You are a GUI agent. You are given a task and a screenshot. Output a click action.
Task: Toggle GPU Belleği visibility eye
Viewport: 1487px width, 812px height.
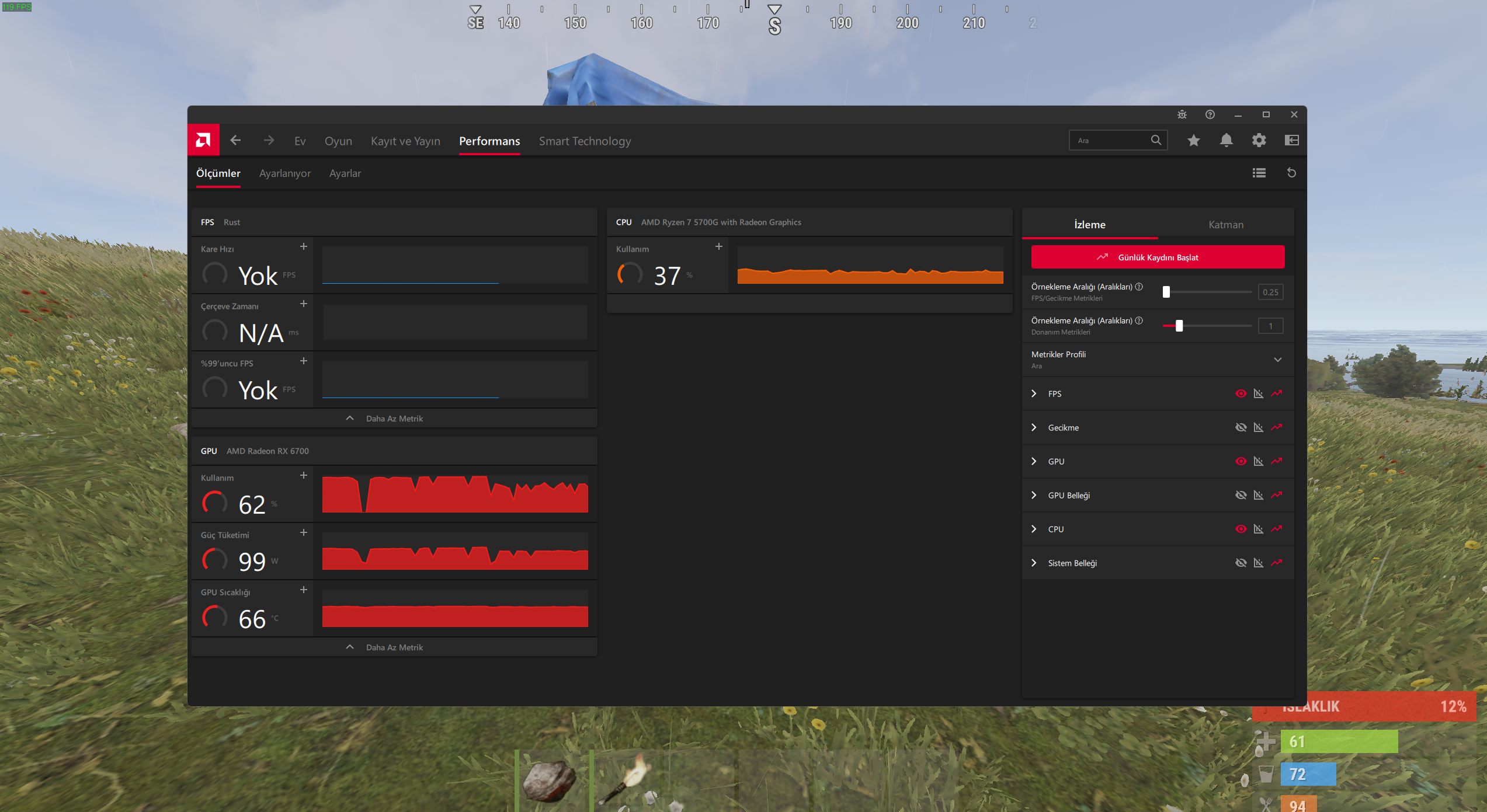tap(1241, 495)
